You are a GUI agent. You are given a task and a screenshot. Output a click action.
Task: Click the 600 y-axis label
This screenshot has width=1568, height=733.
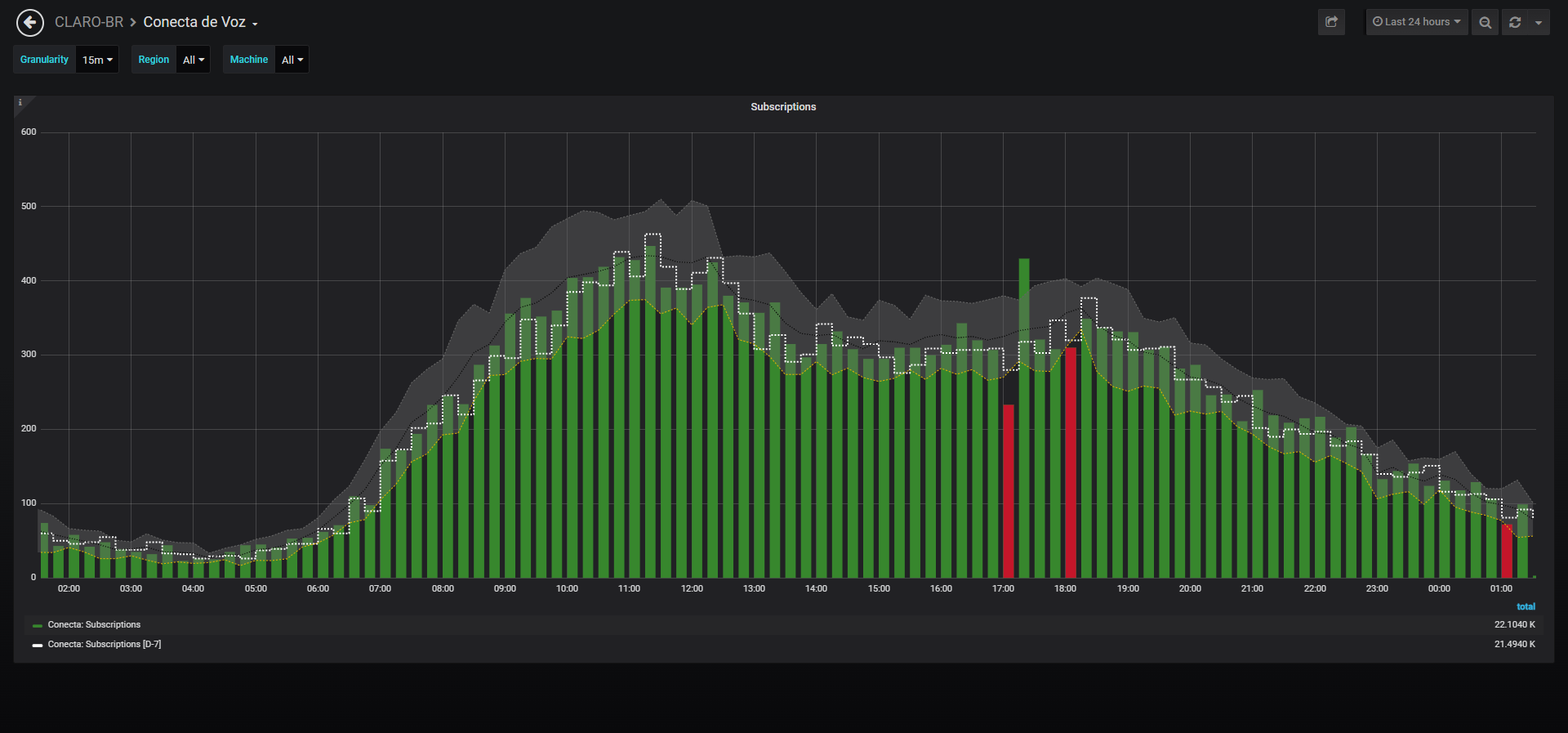coord(29,132)
